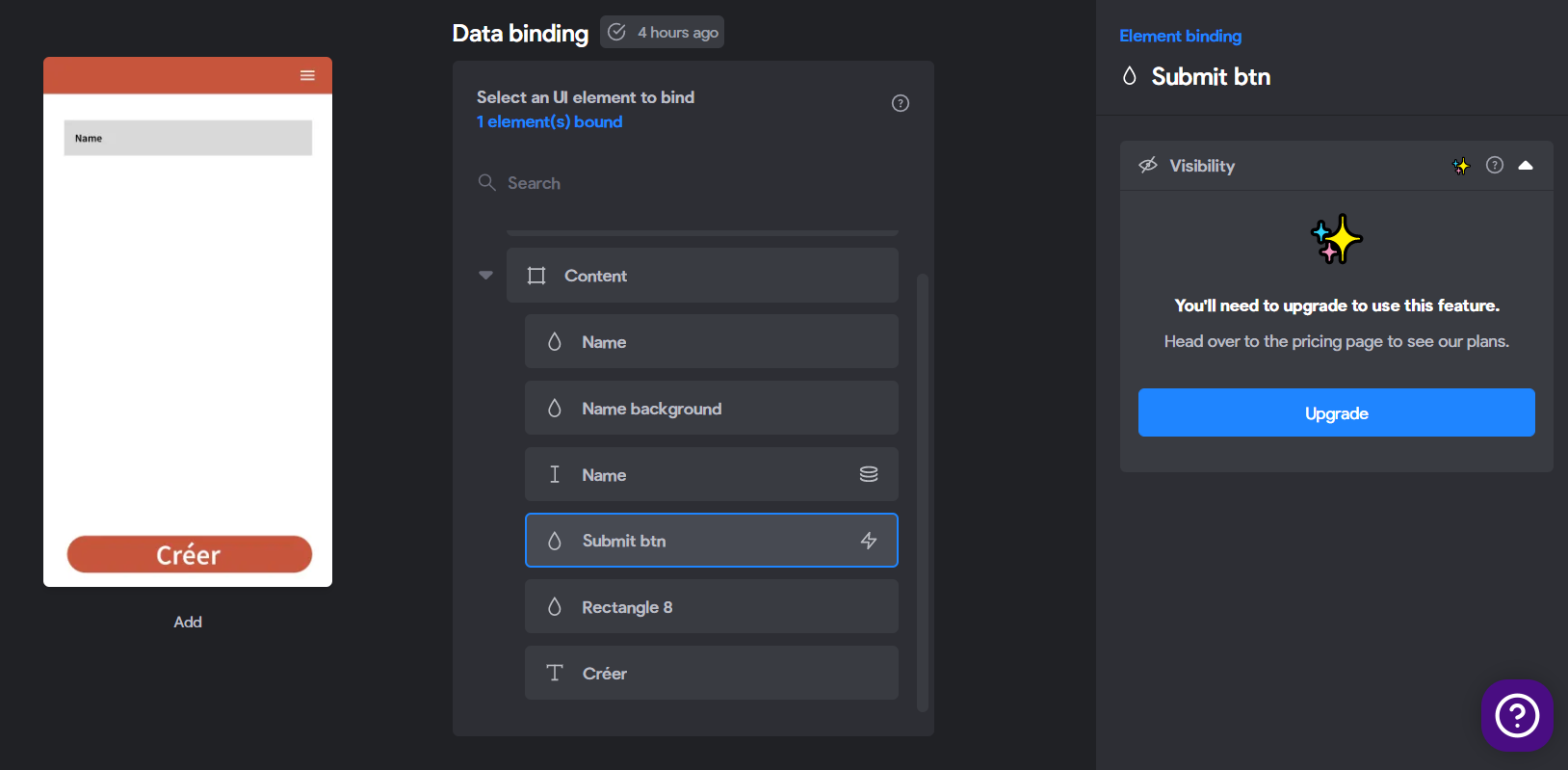Select the Content element row

tap(702, 276)
